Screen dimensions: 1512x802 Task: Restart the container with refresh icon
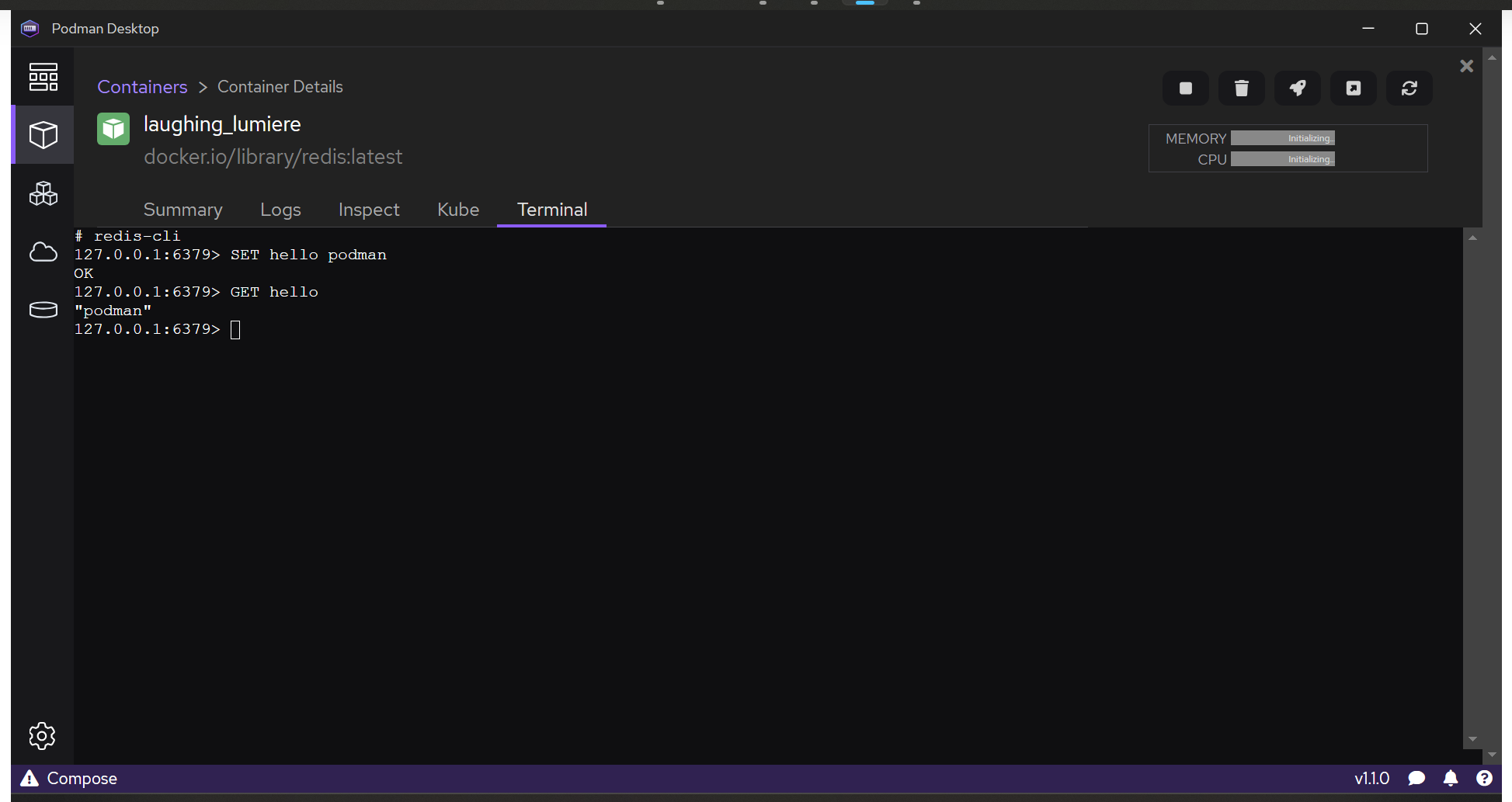click(1409, 89)
